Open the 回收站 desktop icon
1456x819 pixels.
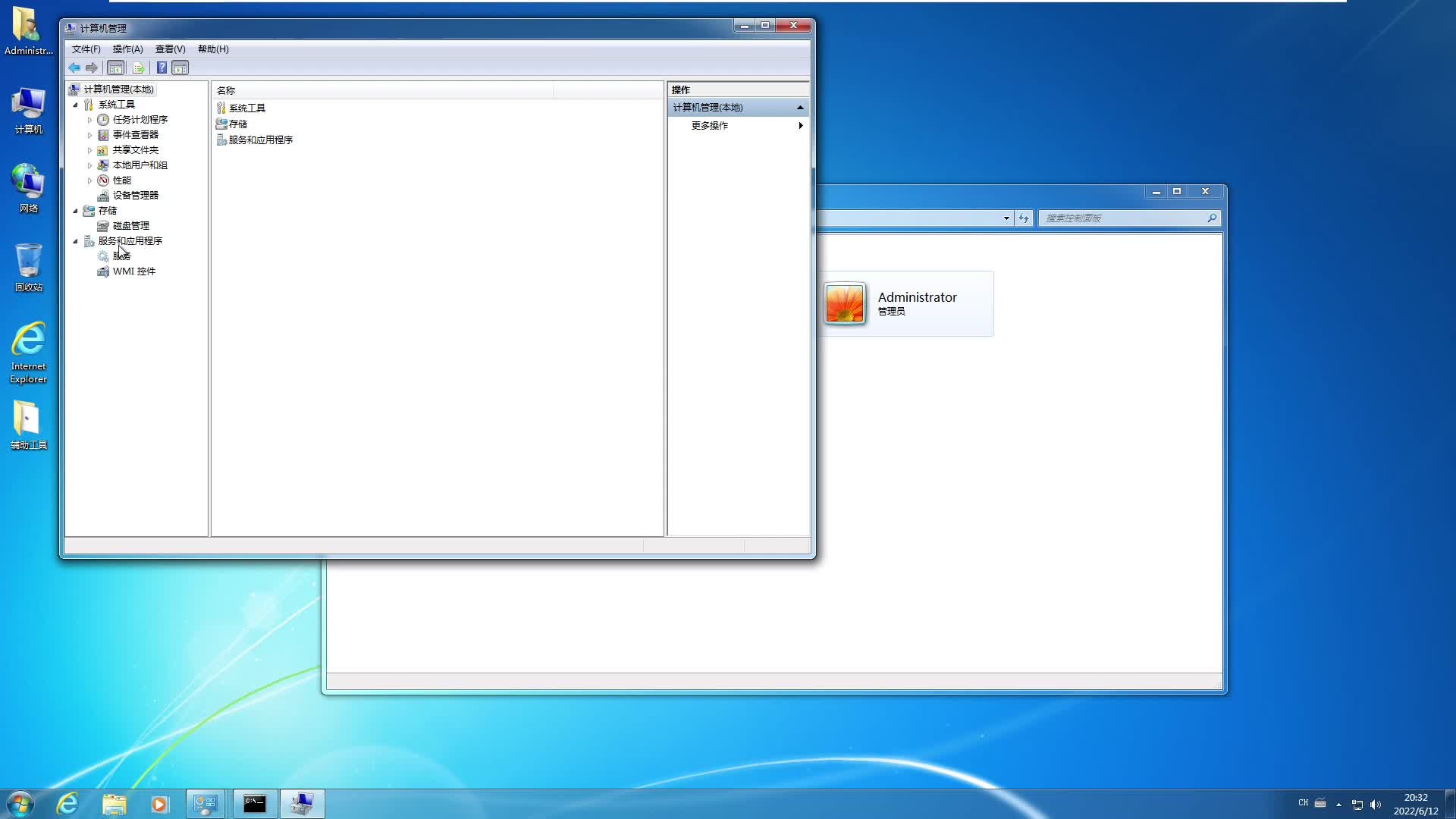[x=29, y=268]
